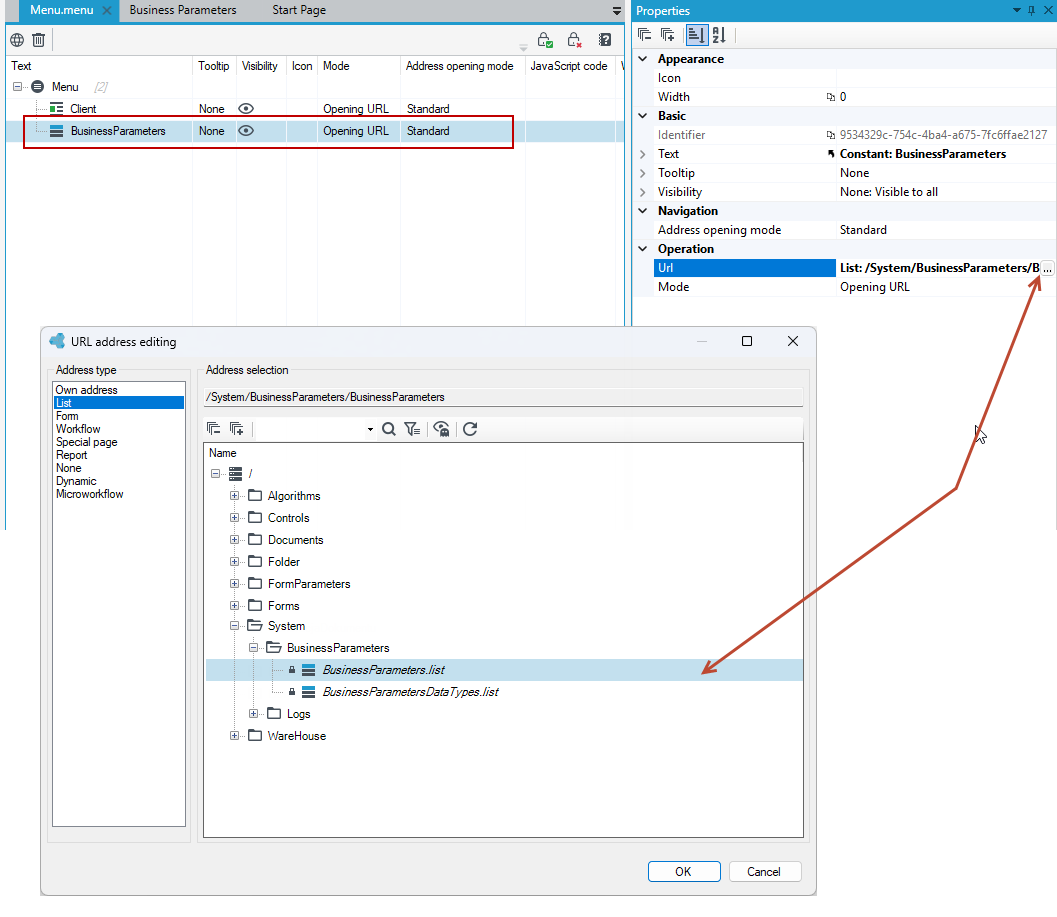Click Cancel in URL address editing

pyautogui.click(x=764, y=871)
